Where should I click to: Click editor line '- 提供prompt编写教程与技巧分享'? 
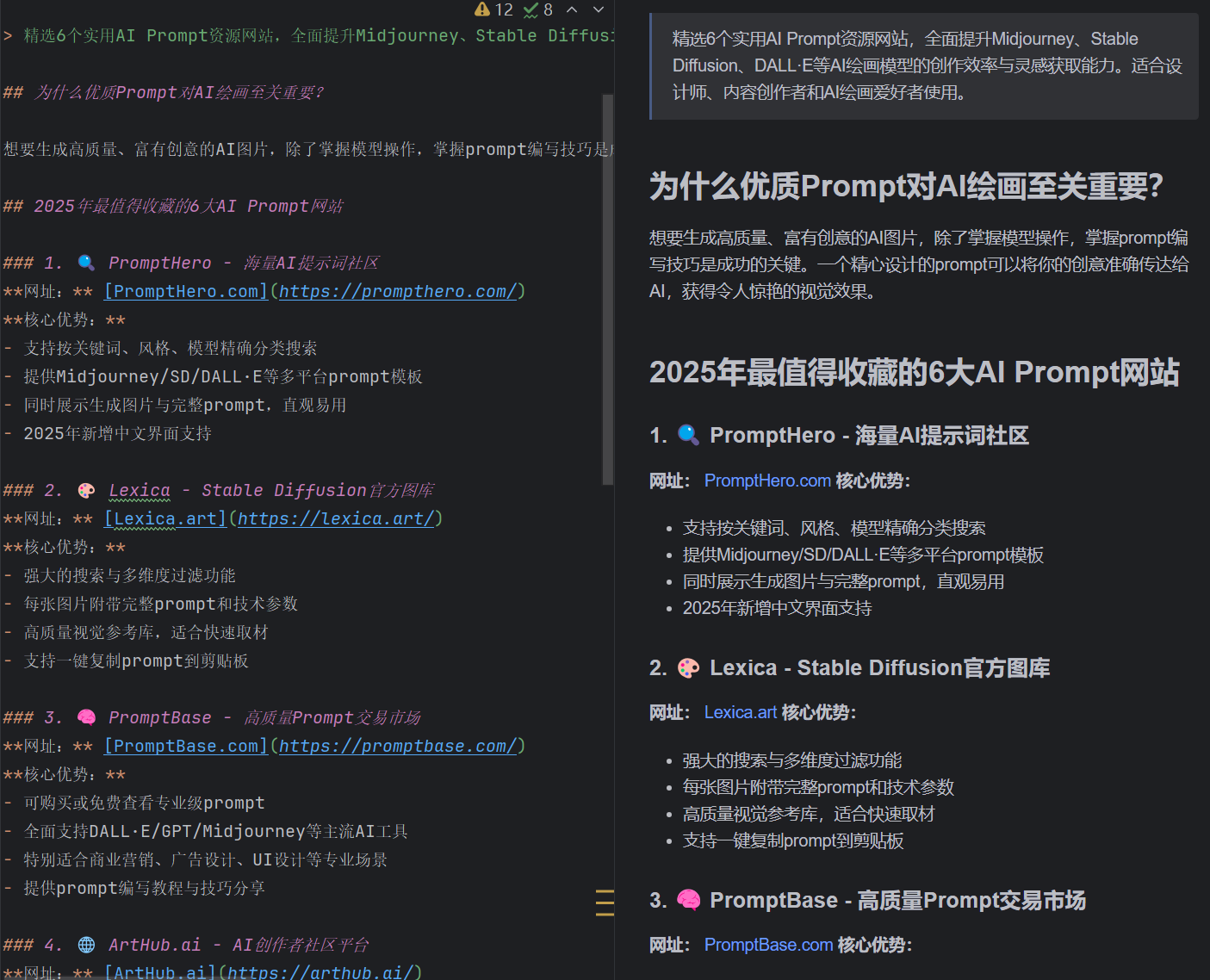pos(134,888)
